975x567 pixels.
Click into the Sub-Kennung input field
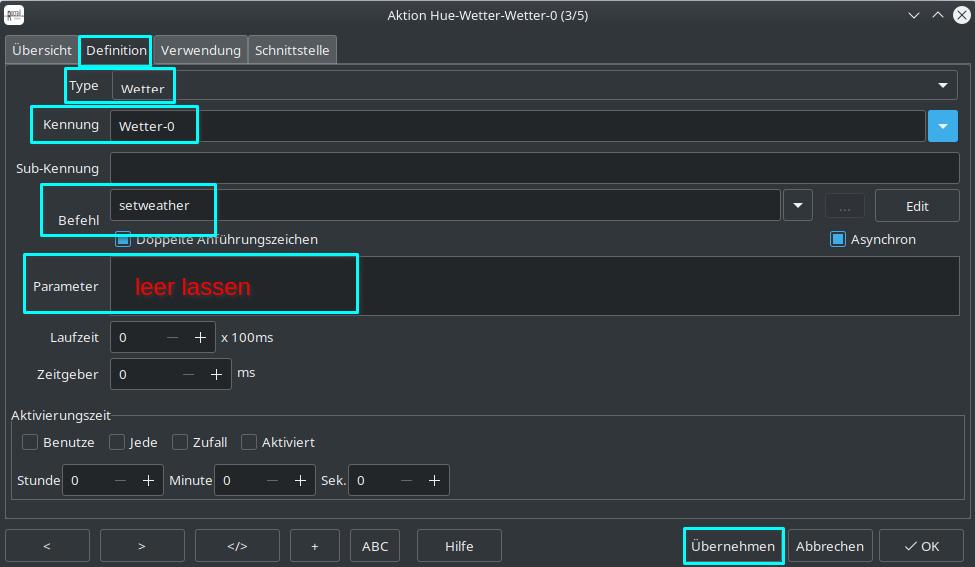pyautogui.click(x=534, y=168)
